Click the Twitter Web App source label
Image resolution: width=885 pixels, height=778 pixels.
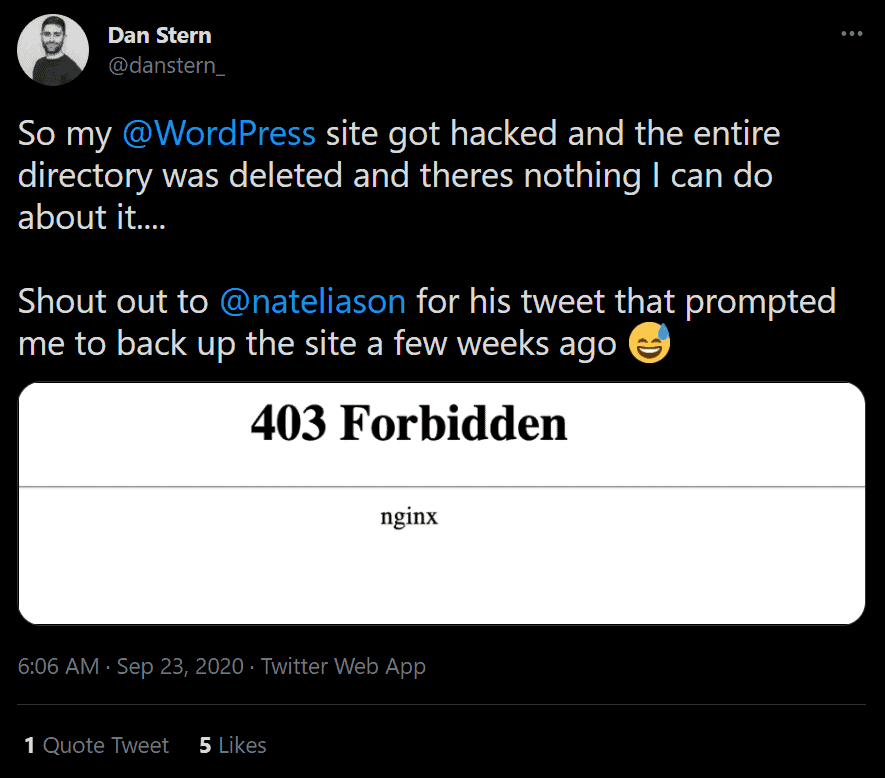click(343, 666)
